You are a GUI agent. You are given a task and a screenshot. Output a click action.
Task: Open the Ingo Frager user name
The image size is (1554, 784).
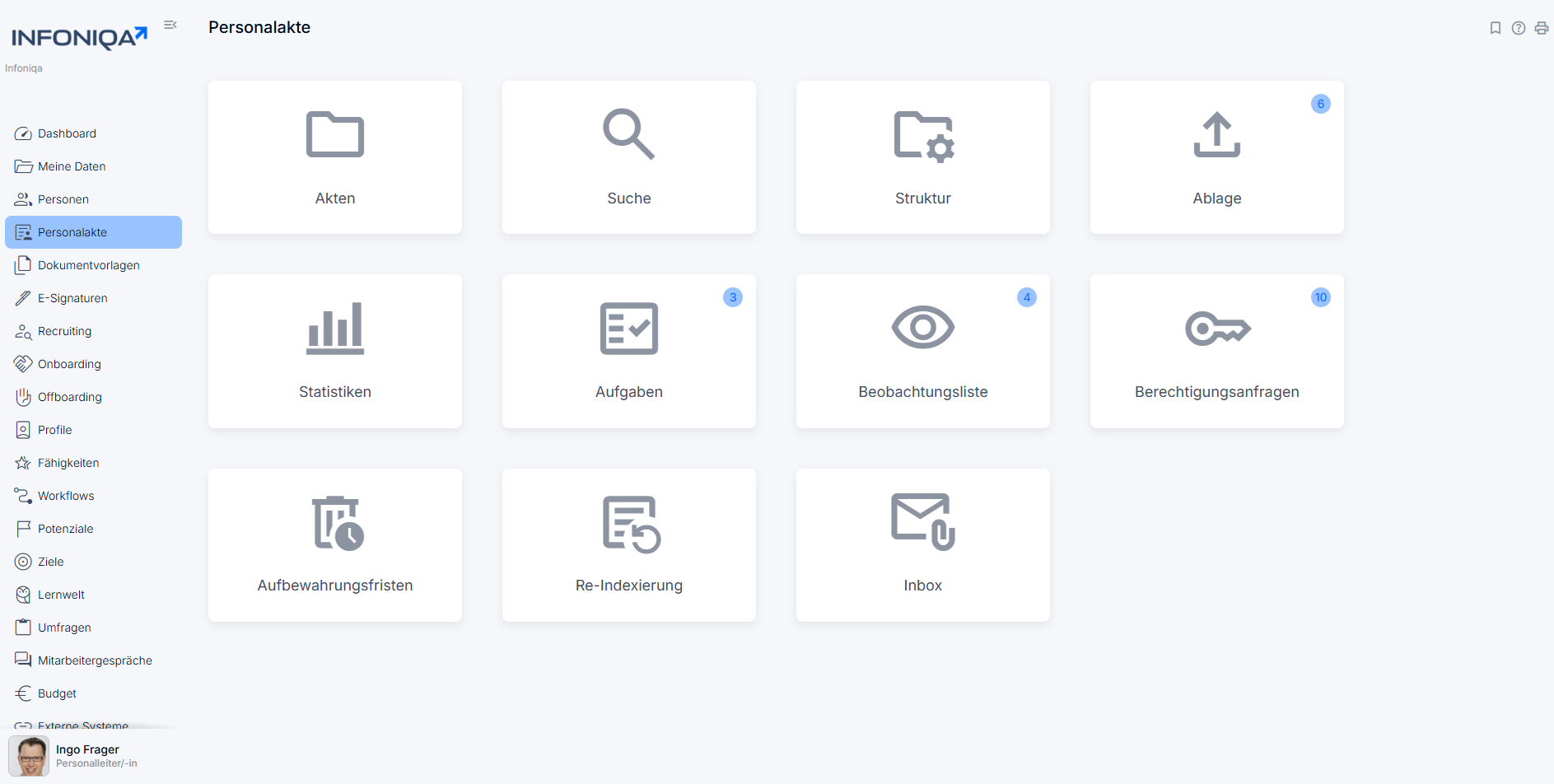(x=87, y=749)
